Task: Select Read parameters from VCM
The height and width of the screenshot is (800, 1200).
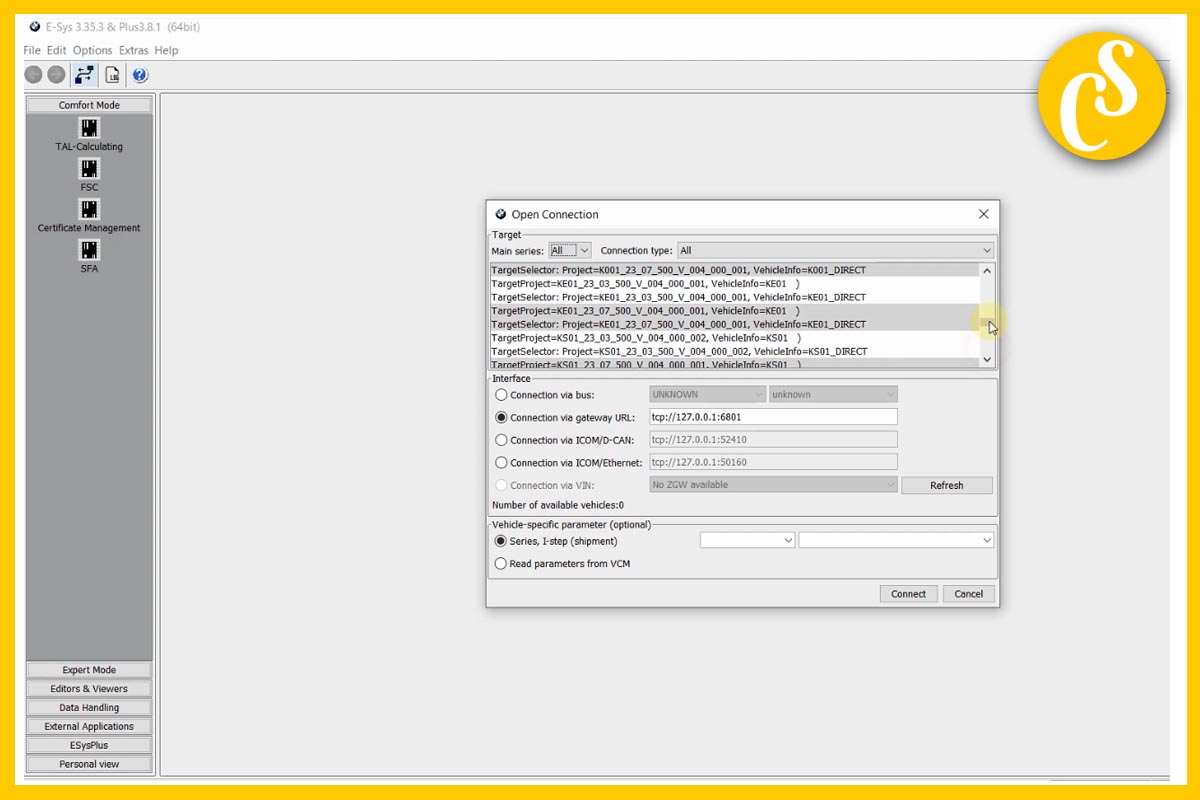Action: (x=501, y=563)
